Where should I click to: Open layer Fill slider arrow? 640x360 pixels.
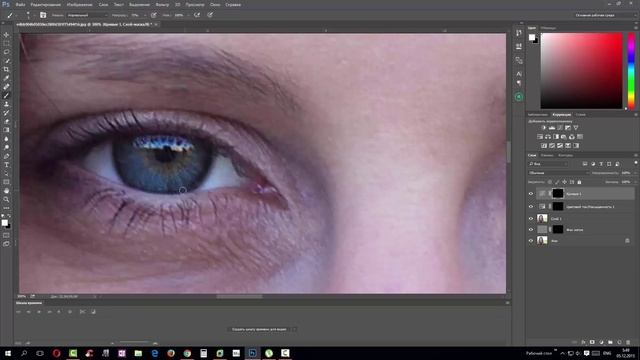pyautogui.click(x=636, y=182)
